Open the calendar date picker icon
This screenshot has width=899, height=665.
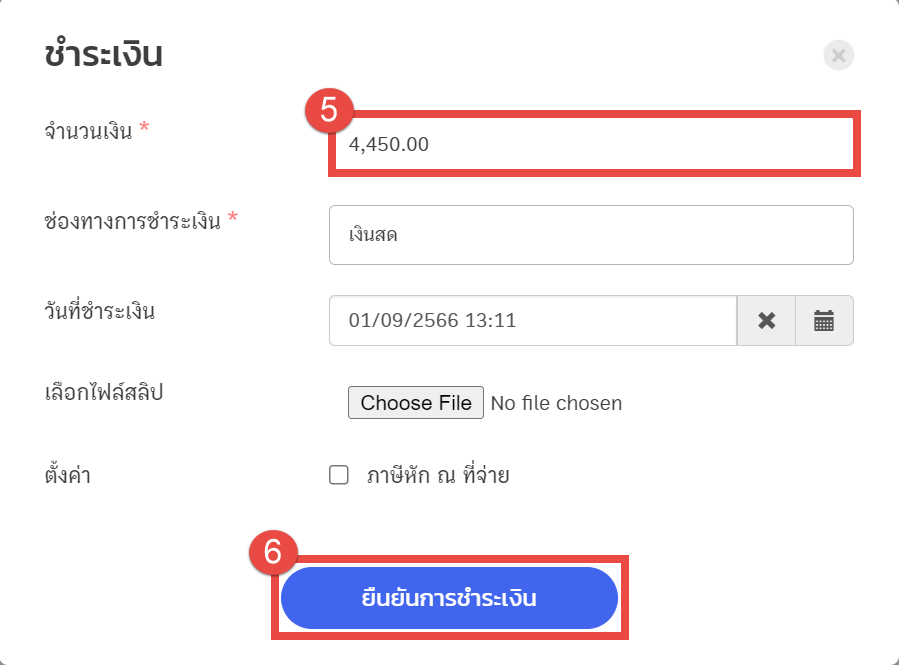pos(824,321)
